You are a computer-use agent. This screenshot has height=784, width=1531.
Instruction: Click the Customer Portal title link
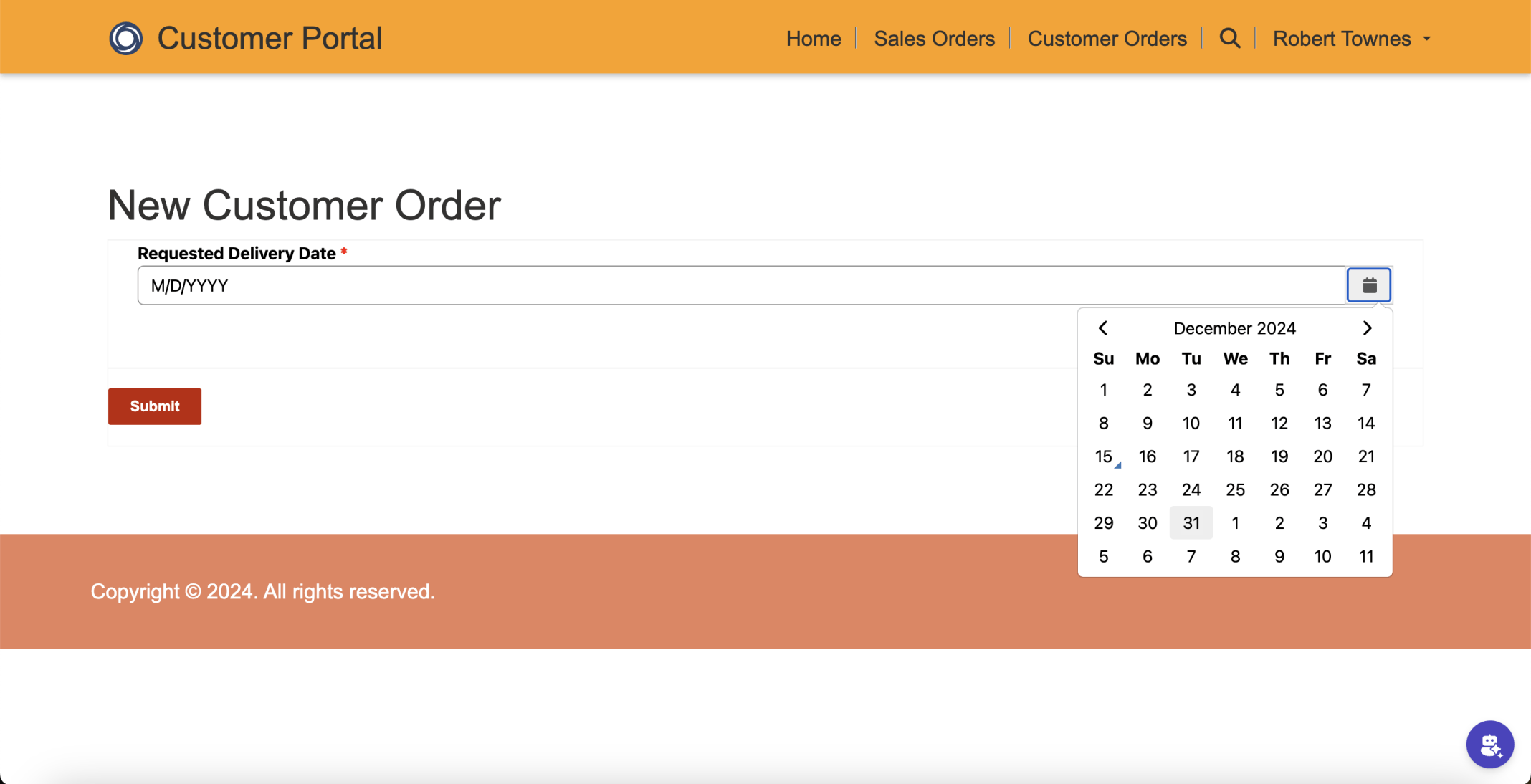[x=270, y=39]
